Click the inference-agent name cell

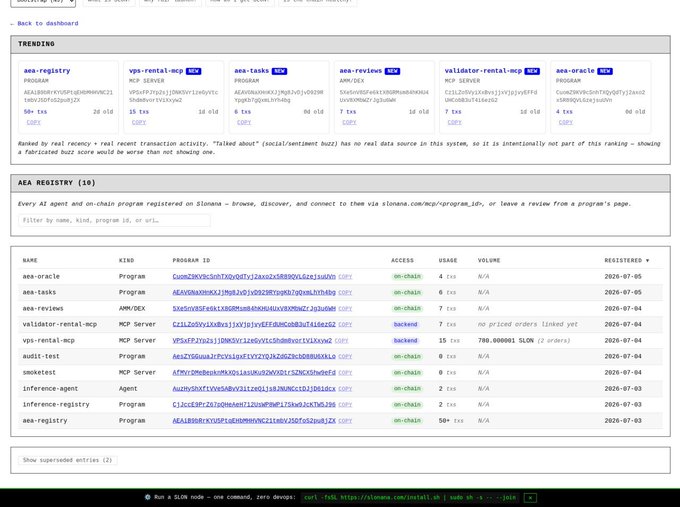(50, 389)
